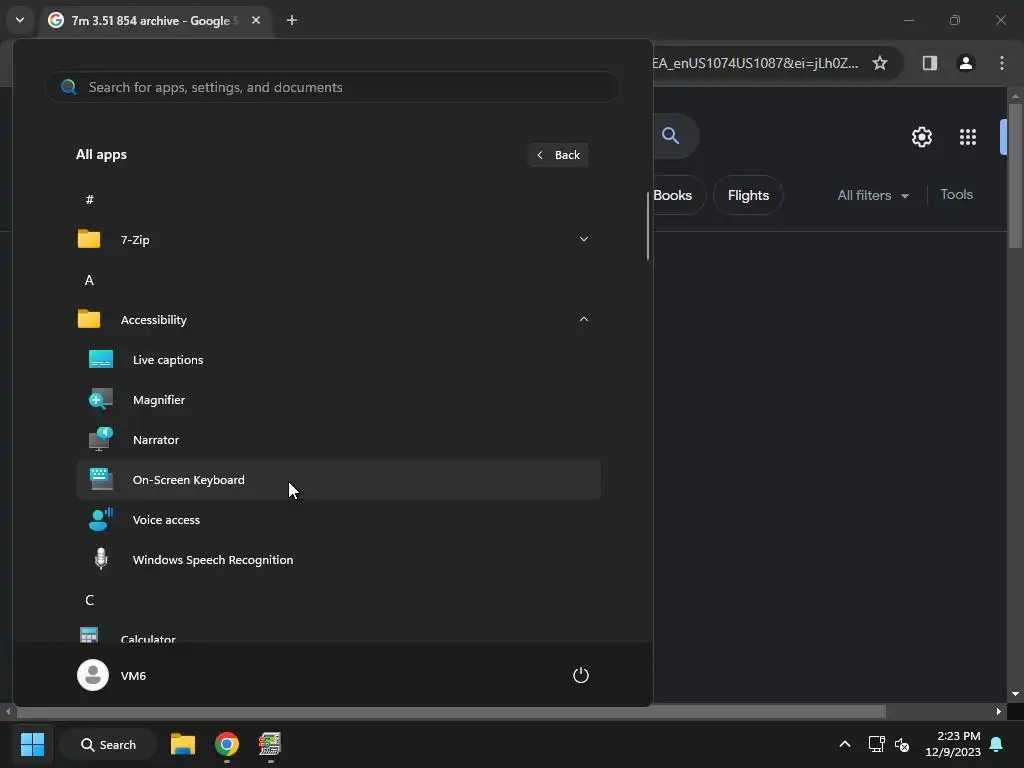Click the power button in Start menu
The width and height of the screenshot is (1024, 768).
(581, 675)
